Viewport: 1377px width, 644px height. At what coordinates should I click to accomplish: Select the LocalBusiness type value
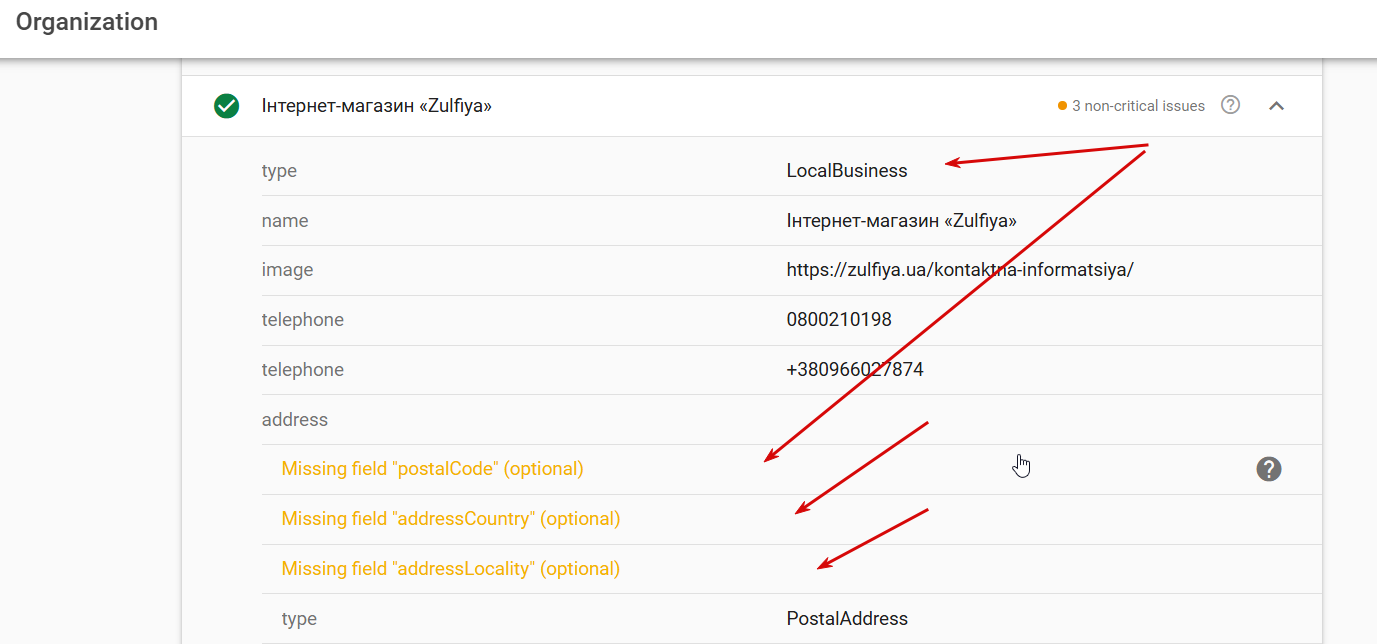pyautogui.click(x=847, y=171)
